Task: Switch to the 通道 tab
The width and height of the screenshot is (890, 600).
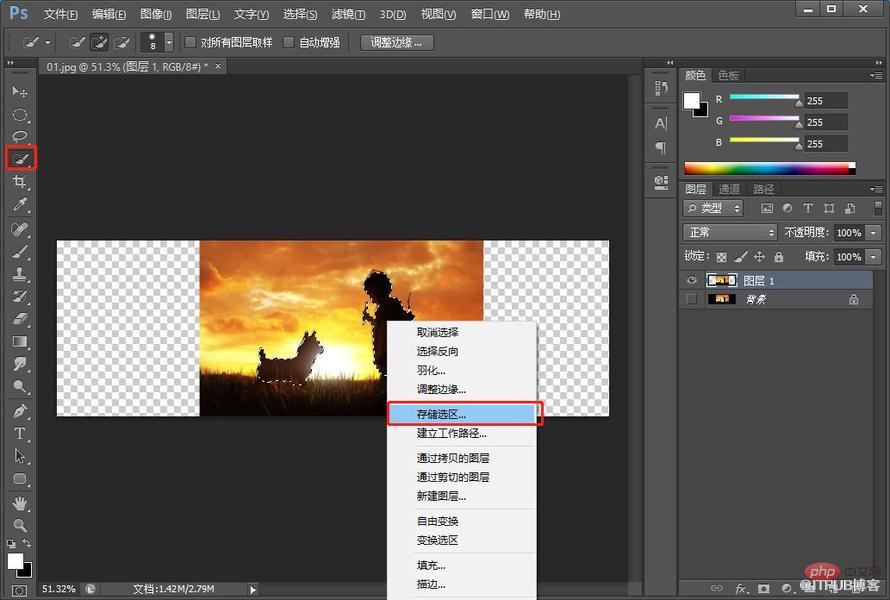Action: click(729, 189)
